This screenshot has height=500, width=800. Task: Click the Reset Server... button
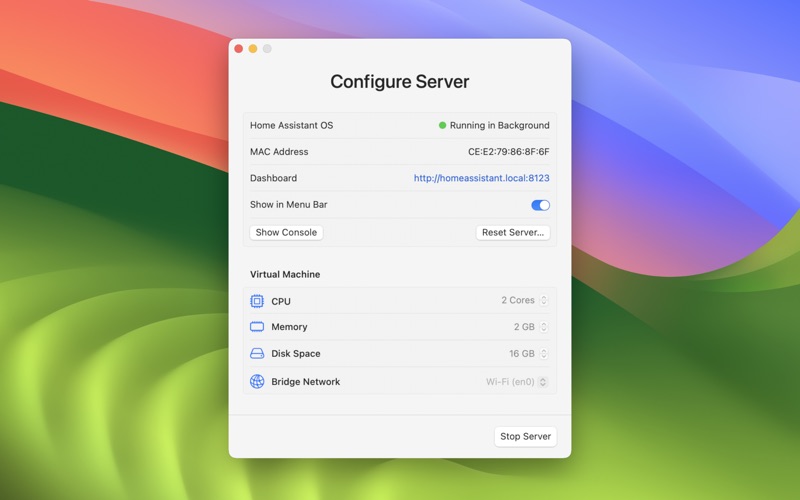(x=513, y=232)
